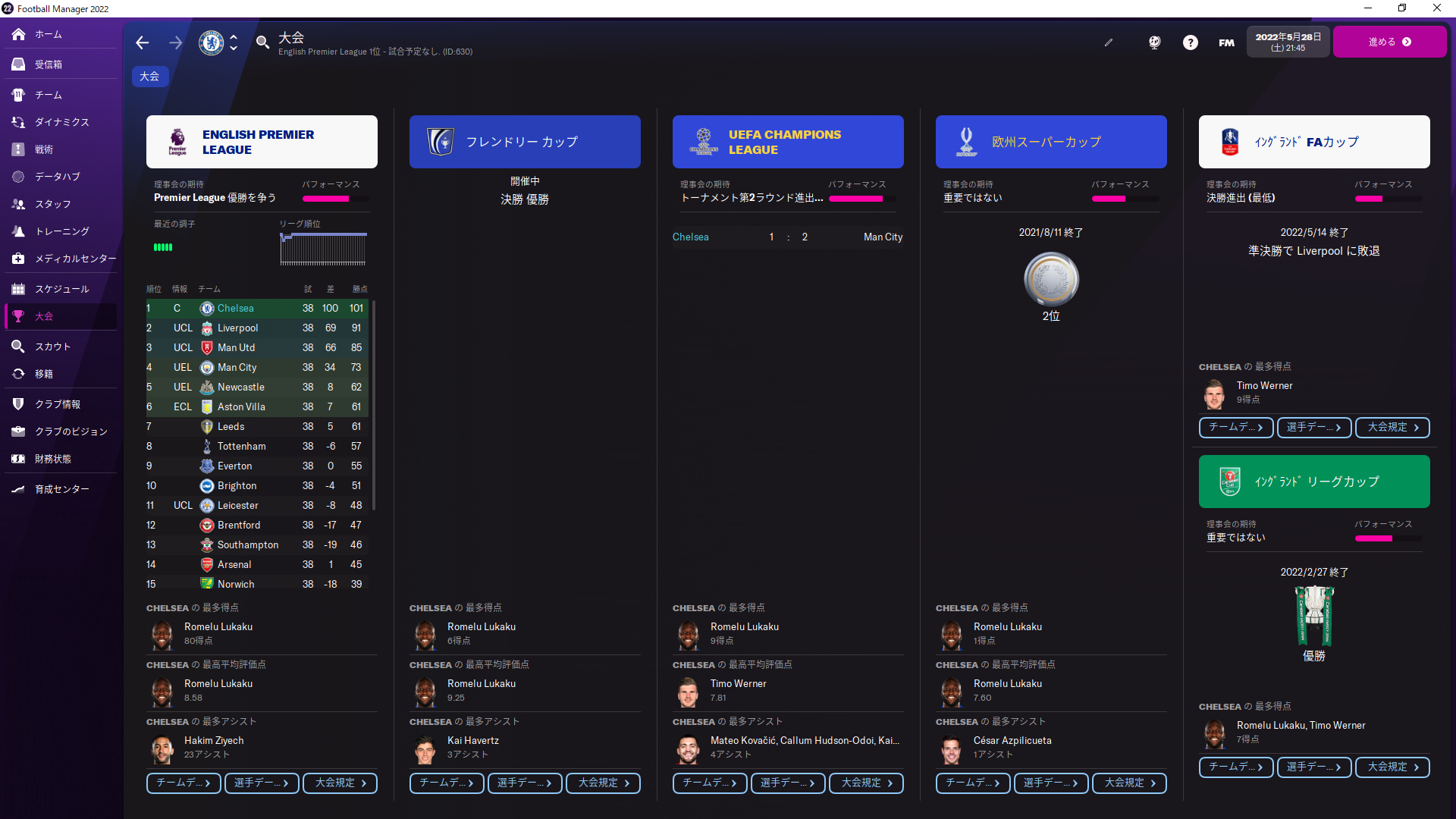Click the League Cup trophy image

(1314, 615)
